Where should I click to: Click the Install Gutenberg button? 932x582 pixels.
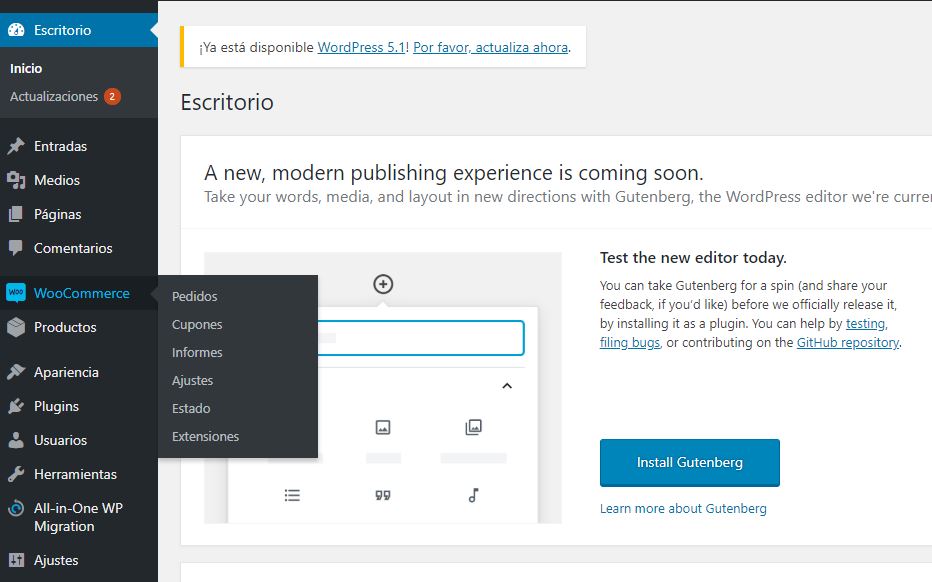(689, 462)
